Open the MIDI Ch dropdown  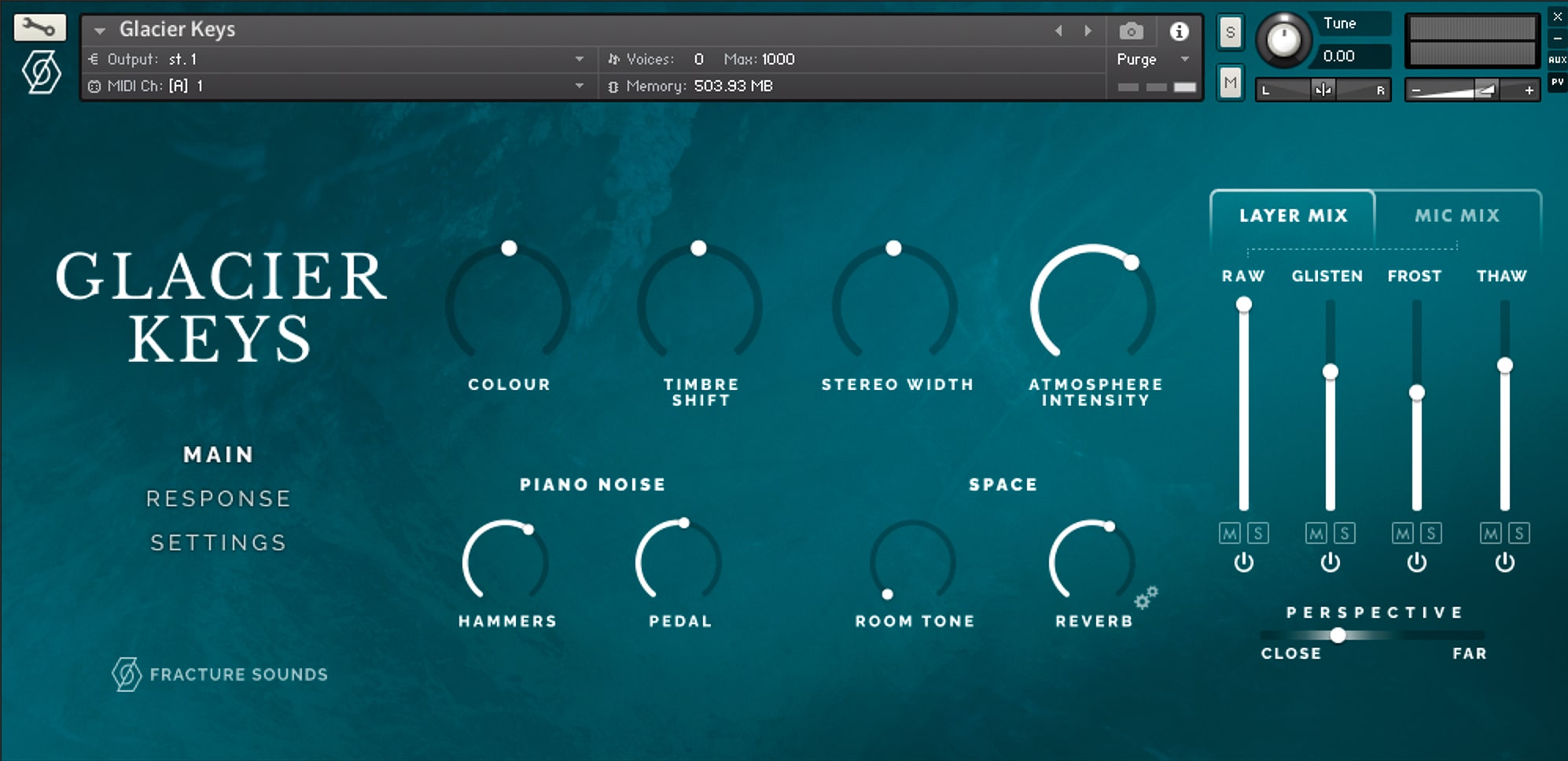(x=580, y=86)
